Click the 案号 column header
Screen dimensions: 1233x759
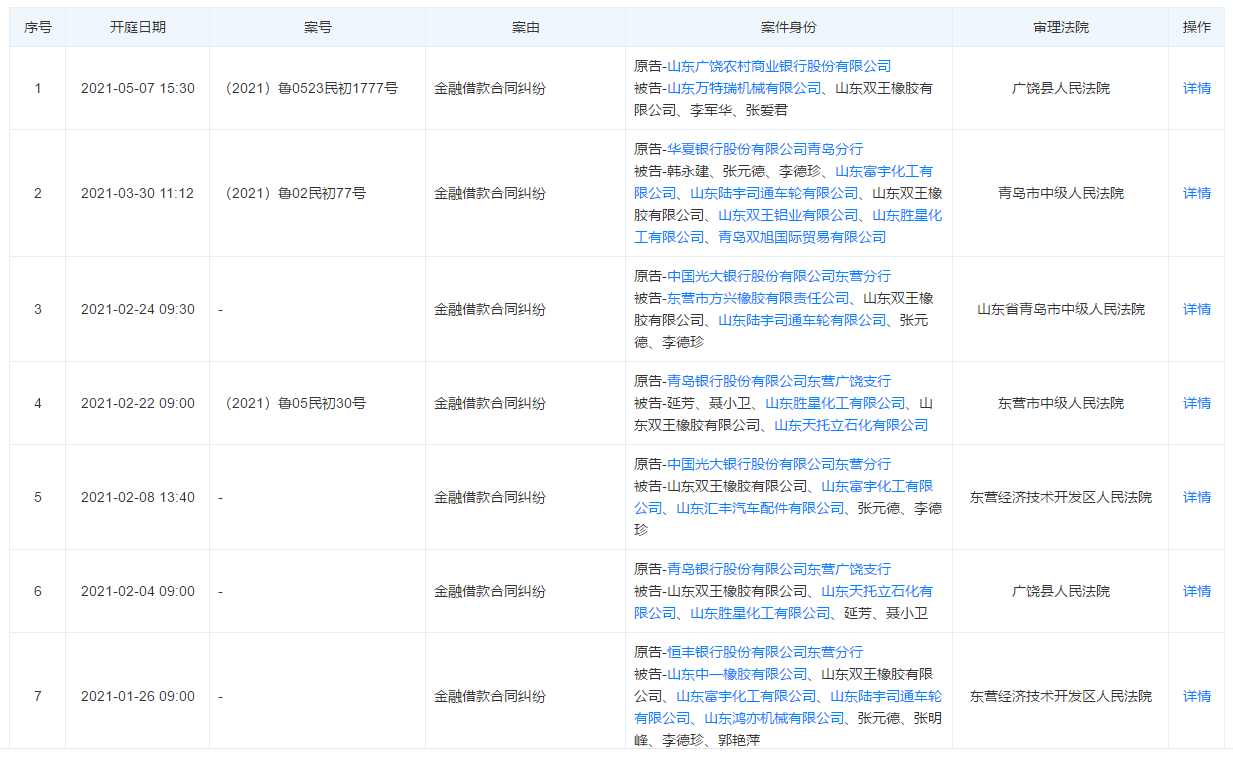pos(317,27)
